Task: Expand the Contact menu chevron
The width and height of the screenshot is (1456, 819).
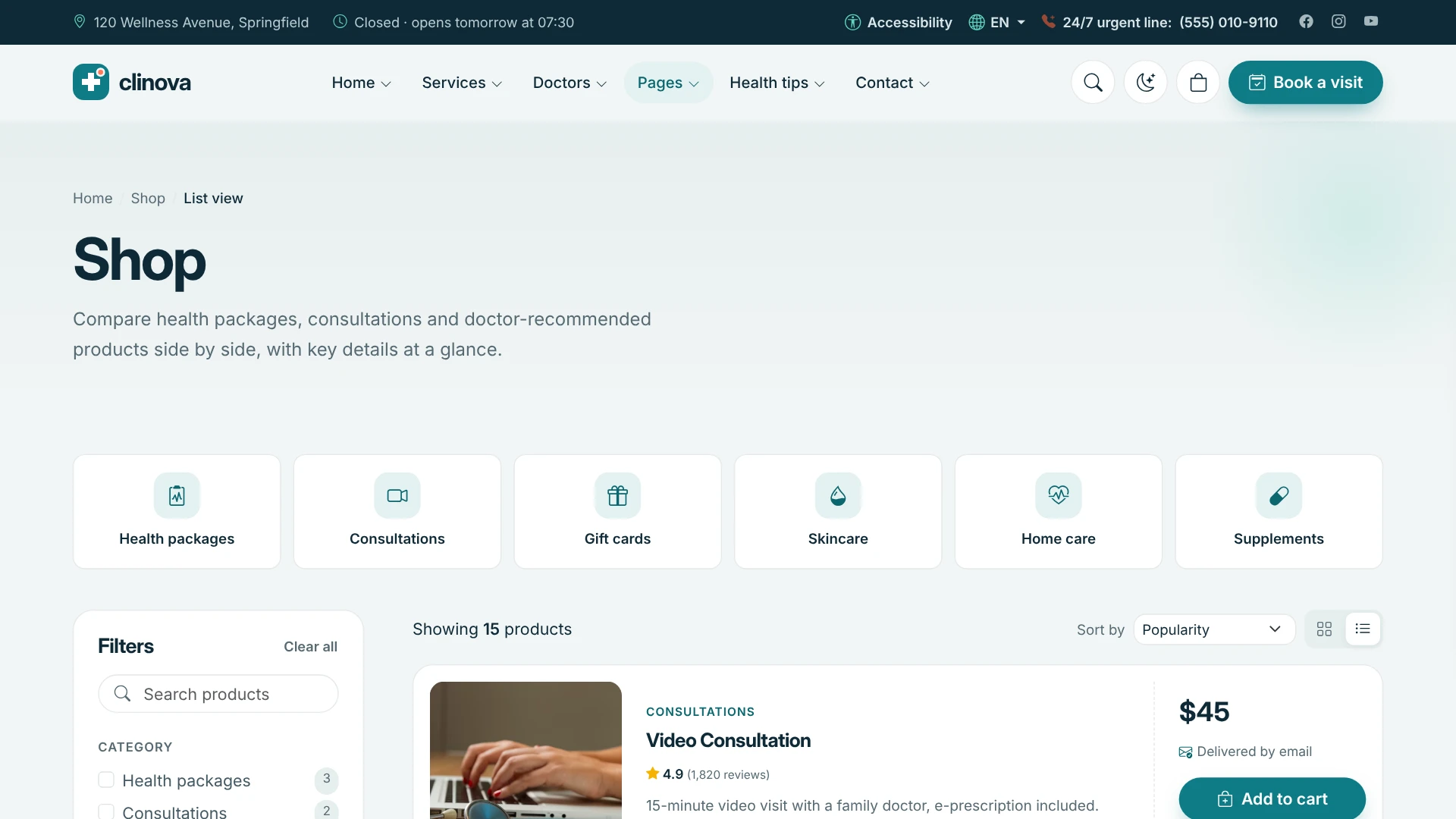Action: [x=924, y=84]
